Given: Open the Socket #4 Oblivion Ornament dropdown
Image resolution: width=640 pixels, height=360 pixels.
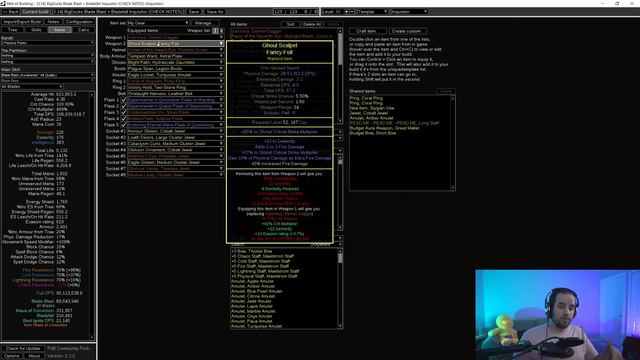Looking at the screenshot, I should [x=176, y=150].
